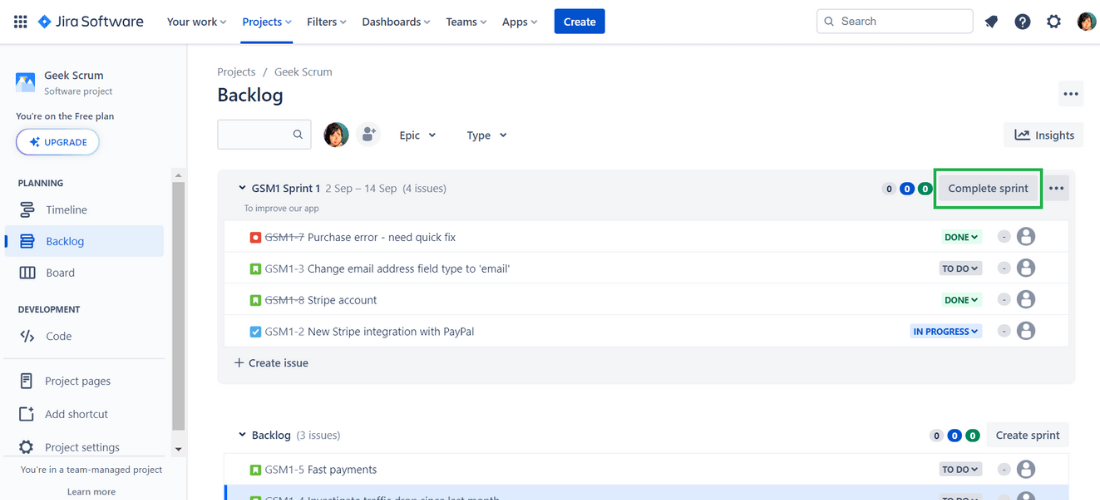Change the IN PROGRESS status of GSM1-2

[946, 331]
